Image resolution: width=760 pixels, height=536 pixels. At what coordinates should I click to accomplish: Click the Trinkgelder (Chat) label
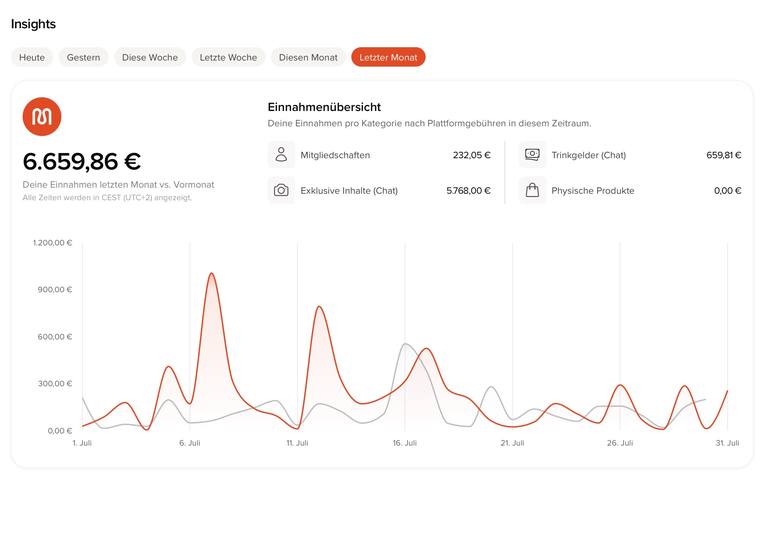(588, 155)
